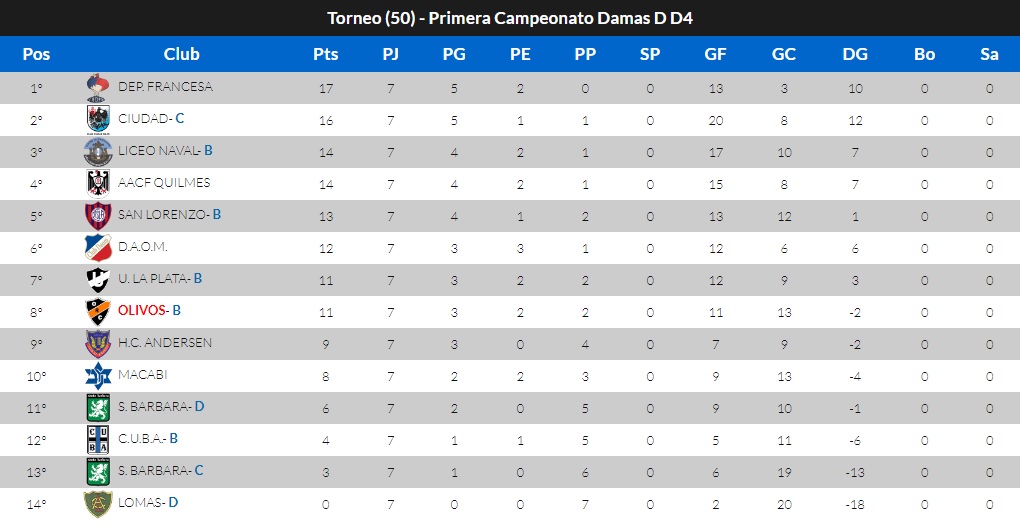This screenshot has height=532, width=1020.
Task: Open the LICEO NAVAL- B team link
Action: (165, 151)
